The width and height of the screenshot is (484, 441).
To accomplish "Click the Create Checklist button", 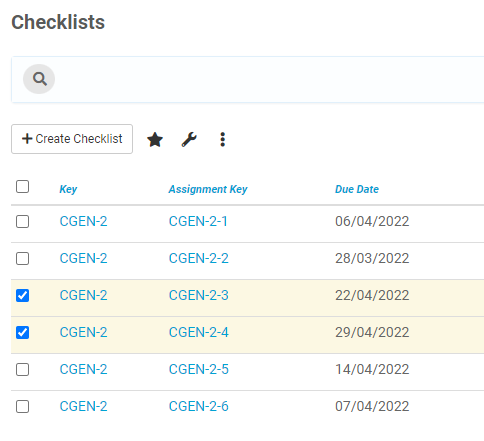I will (72, 139).
